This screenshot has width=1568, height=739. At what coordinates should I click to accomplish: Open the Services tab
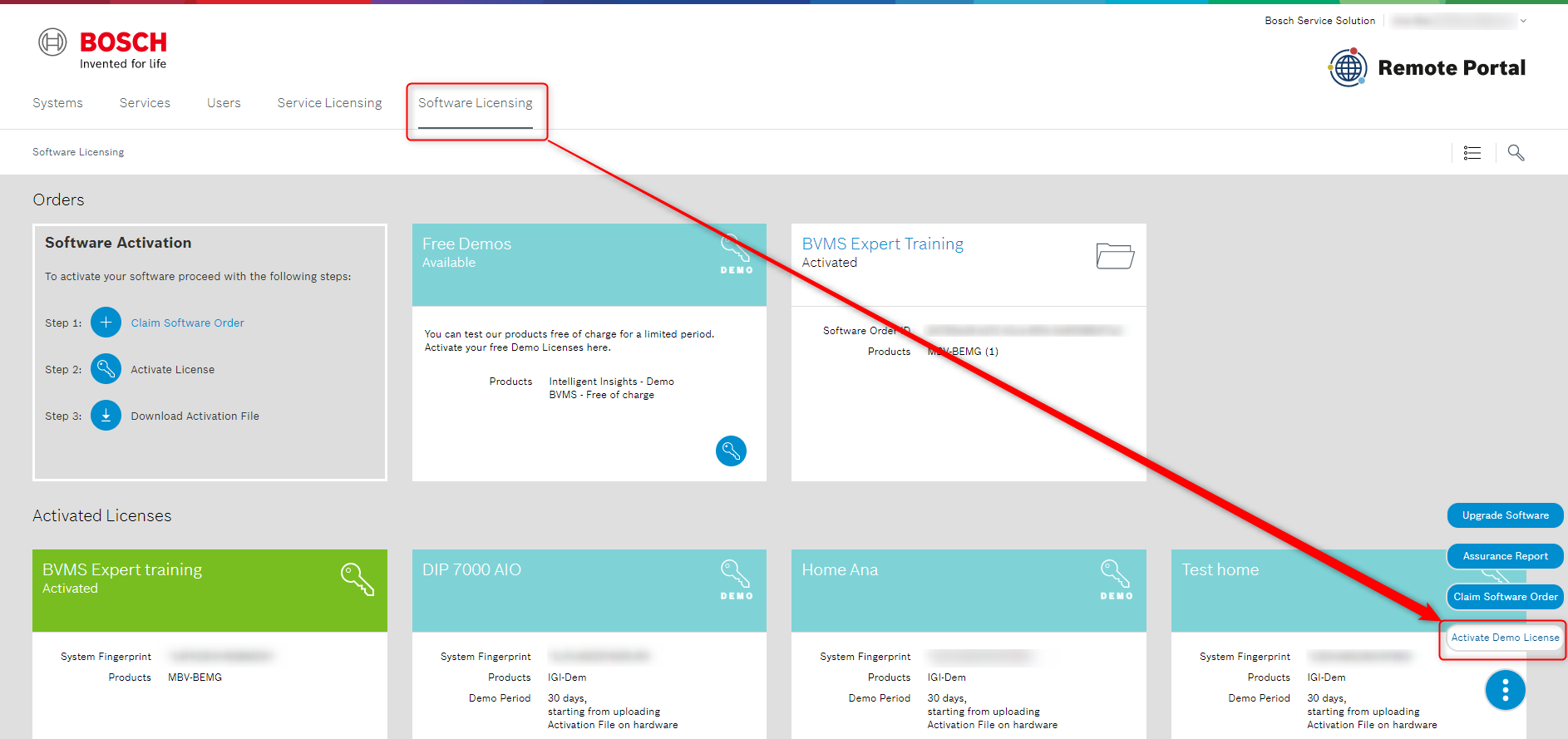pos(145,103)
